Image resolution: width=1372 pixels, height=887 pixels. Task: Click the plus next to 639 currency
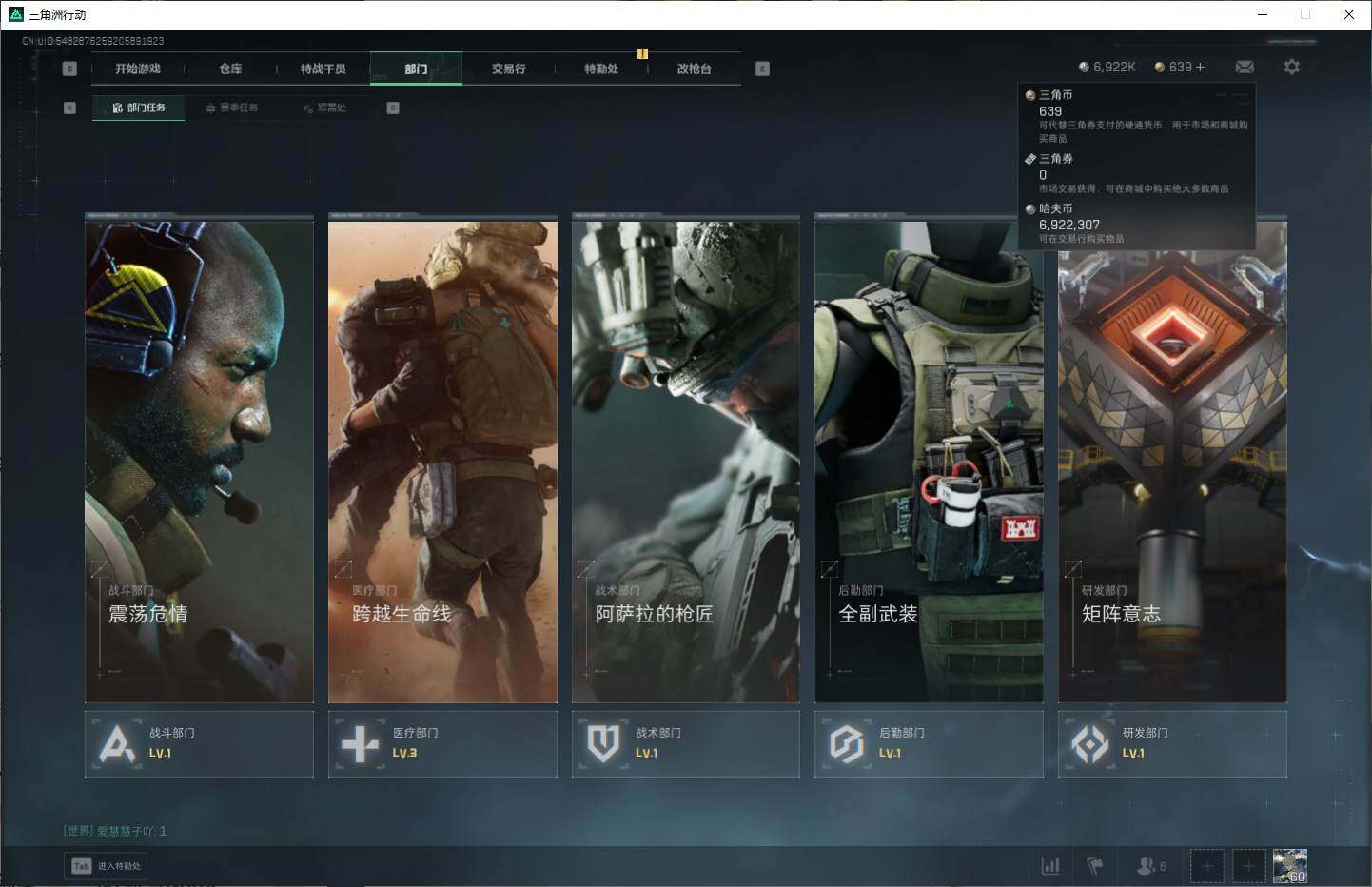tap(1200, 67)
